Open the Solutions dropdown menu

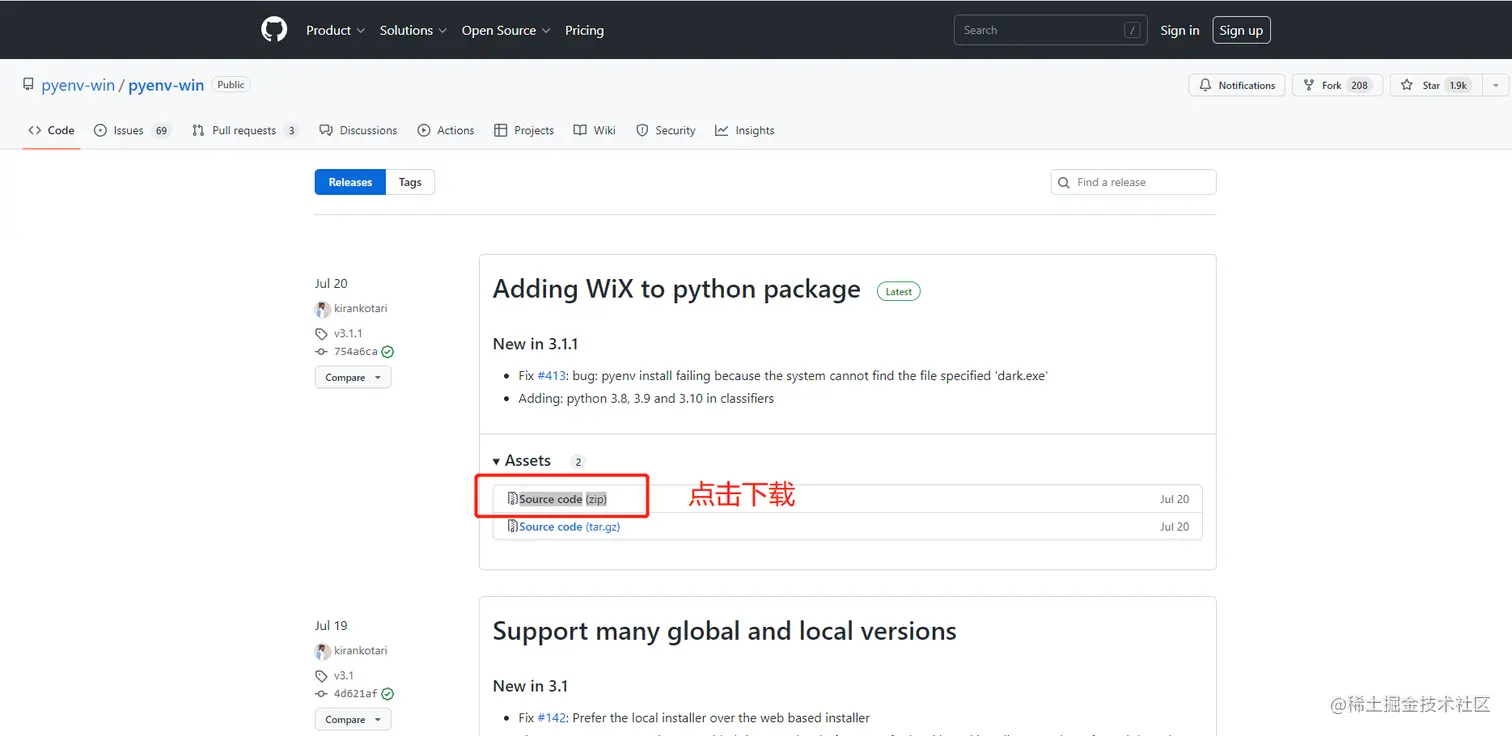(413, 30)
